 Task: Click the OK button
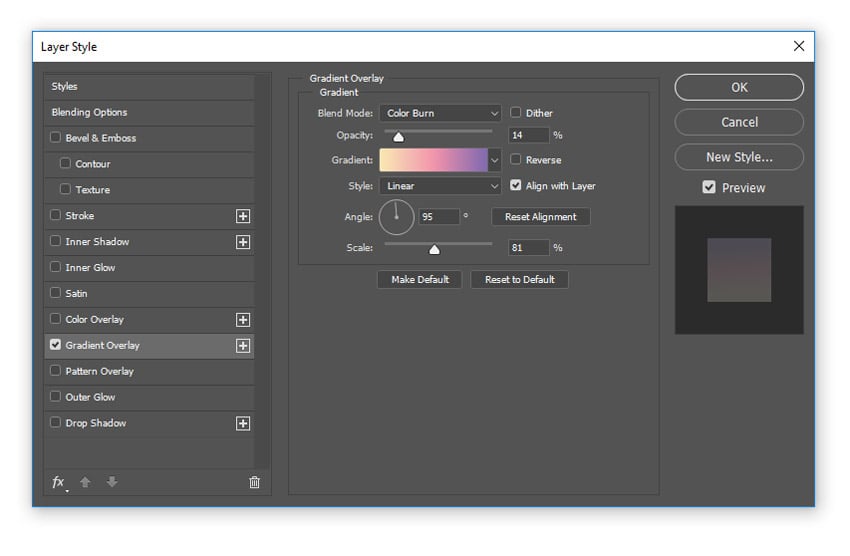tap(739, 87)
